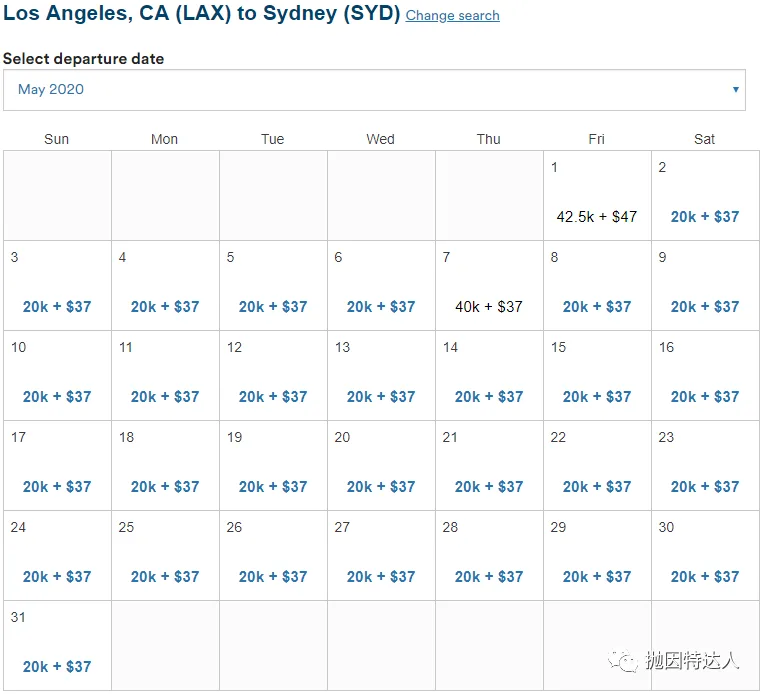
Task: Select the May 5 award price
Action: [x=273, y=307]
